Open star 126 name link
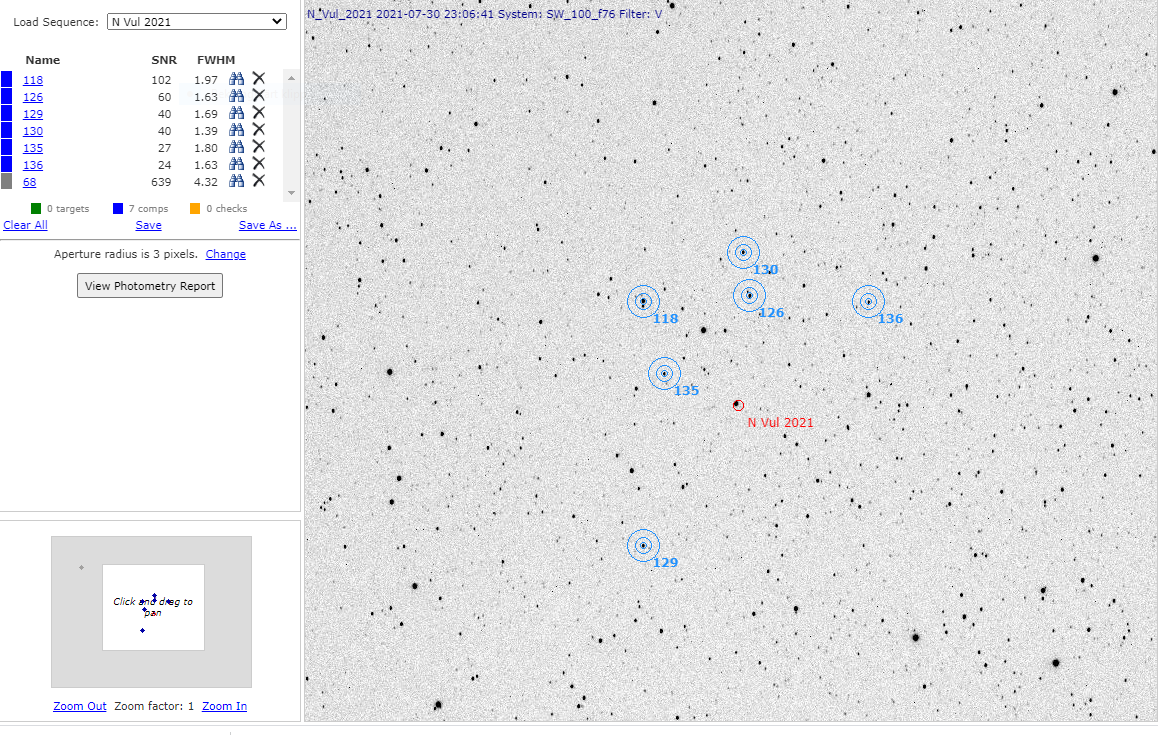1158x735 pixels. point(33,97)
